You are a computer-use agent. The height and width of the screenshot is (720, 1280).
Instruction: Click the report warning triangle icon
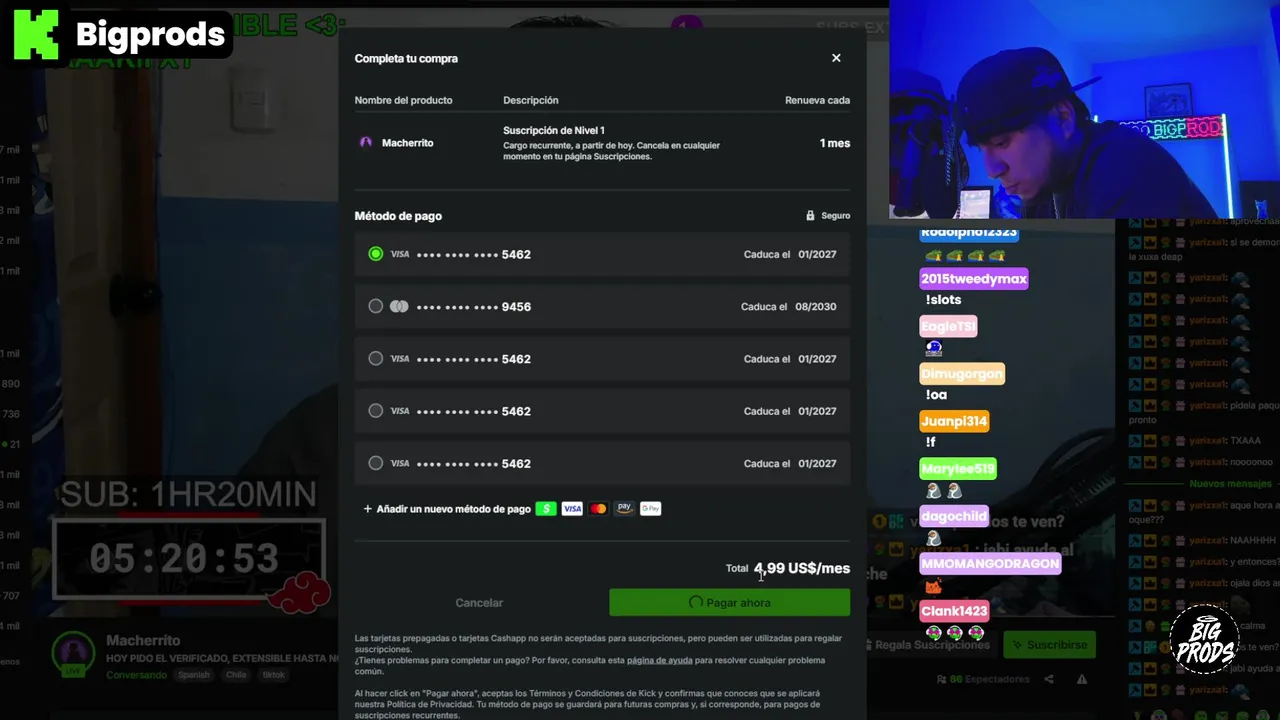(1082, 679)
